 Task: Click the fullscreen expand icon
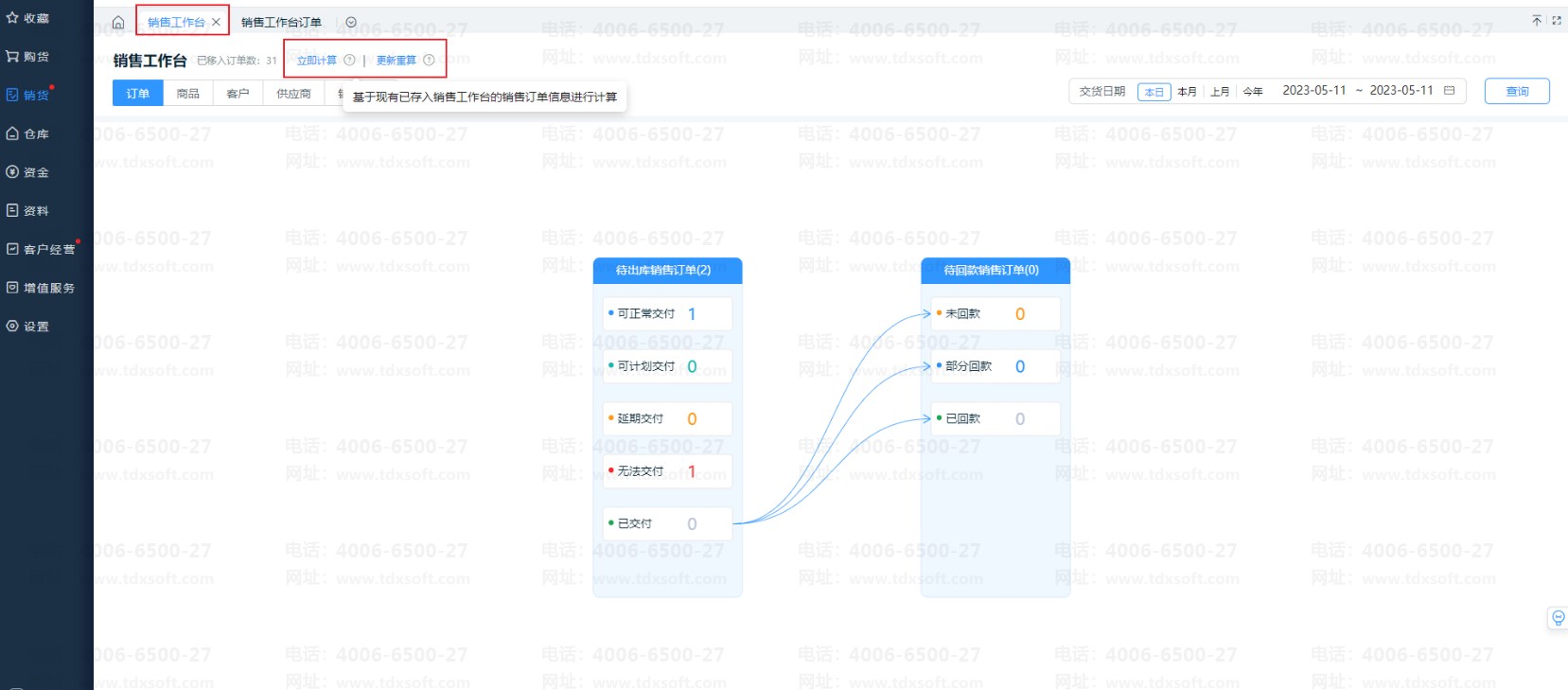pos(1557,21)
